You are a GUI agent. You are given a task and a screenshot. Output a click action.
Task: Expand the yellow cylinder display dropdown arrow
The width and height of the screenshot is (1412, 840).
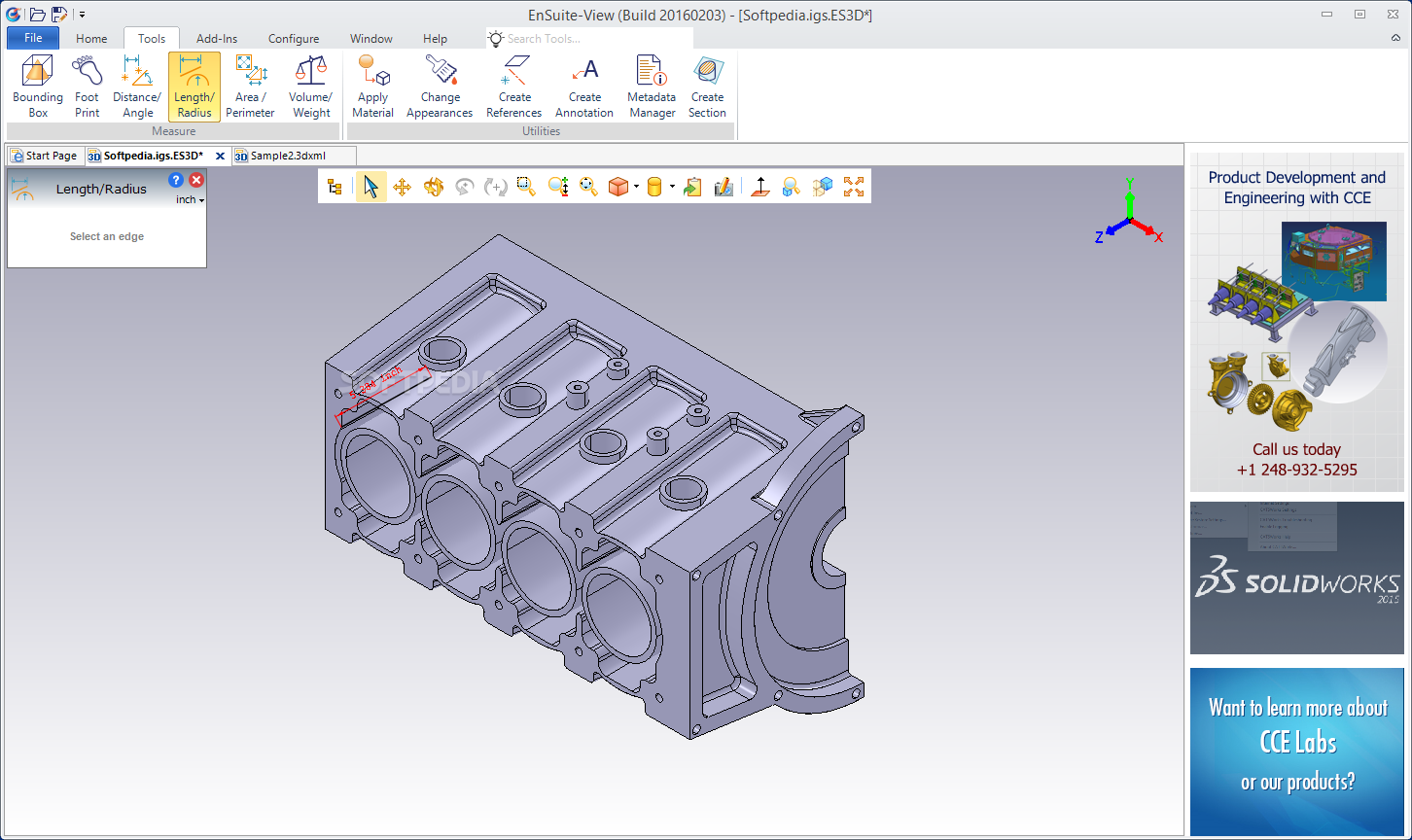click(672, 187)
